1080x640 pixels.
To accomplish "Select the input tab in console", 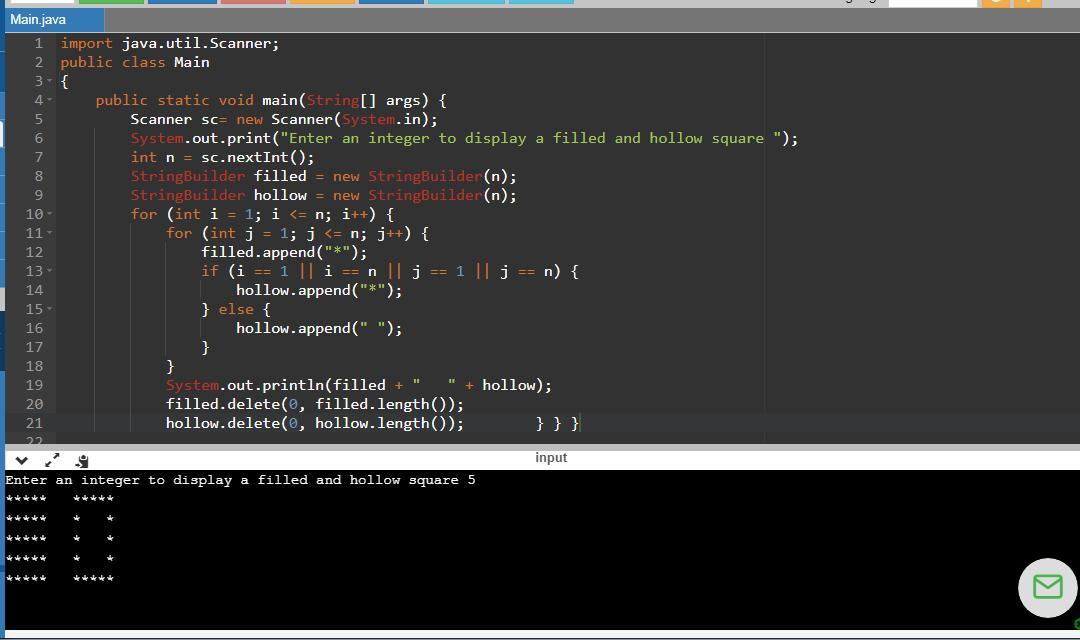I will pyautogui.click(x=550, y=458).
